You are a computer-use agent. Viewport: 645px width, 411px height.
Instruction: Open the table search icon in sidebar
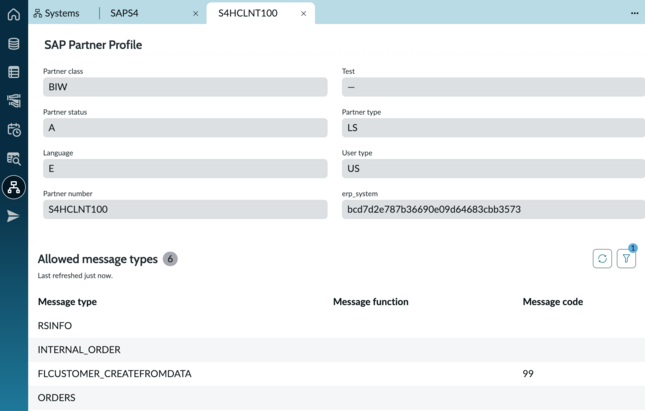point(14,158)
